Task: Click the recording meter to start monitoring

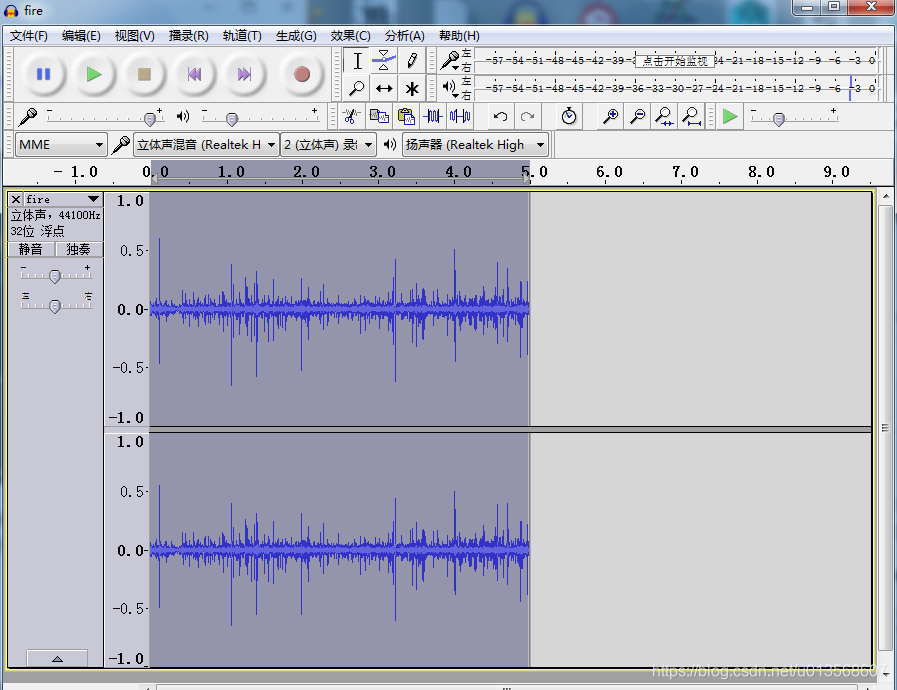Action: click(674, 61)
